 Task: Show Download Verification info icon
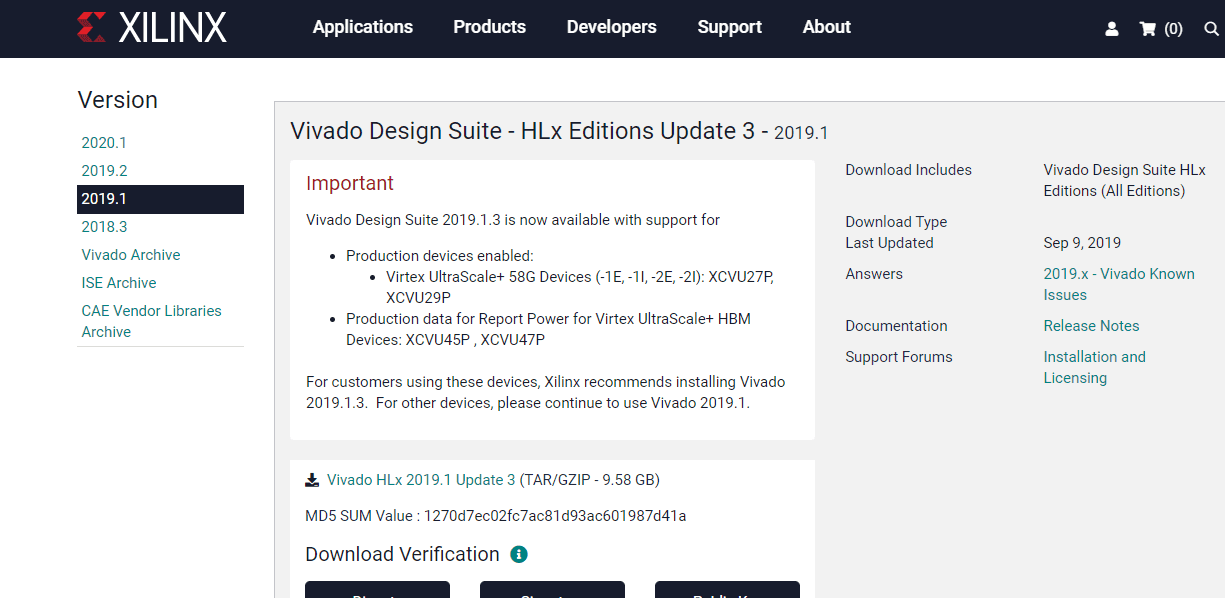click(x=518, y=554)
